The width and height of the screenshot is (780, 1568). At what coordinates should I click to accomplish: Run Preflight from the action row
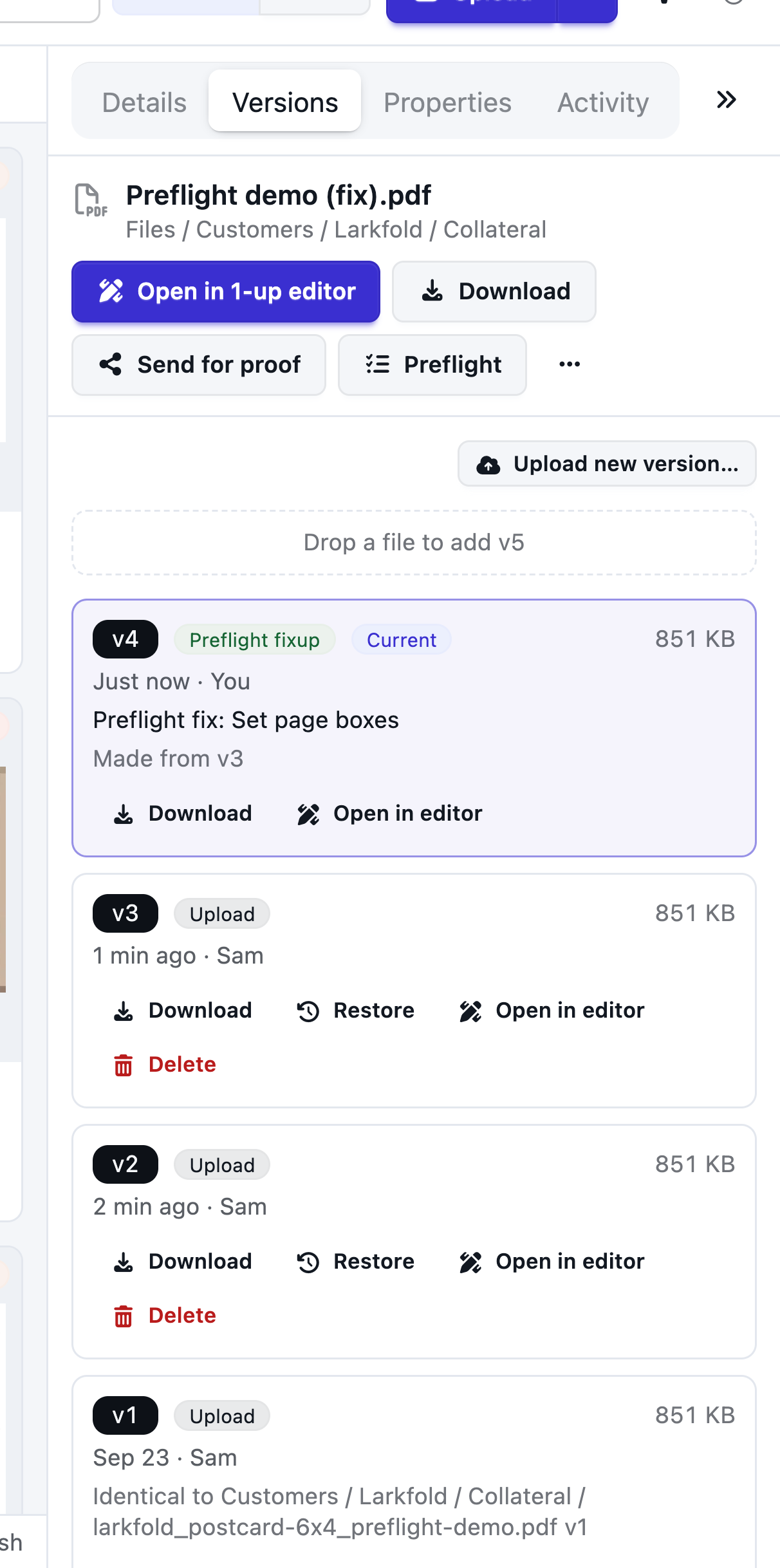pyautogui.click(x=432, y=365)
